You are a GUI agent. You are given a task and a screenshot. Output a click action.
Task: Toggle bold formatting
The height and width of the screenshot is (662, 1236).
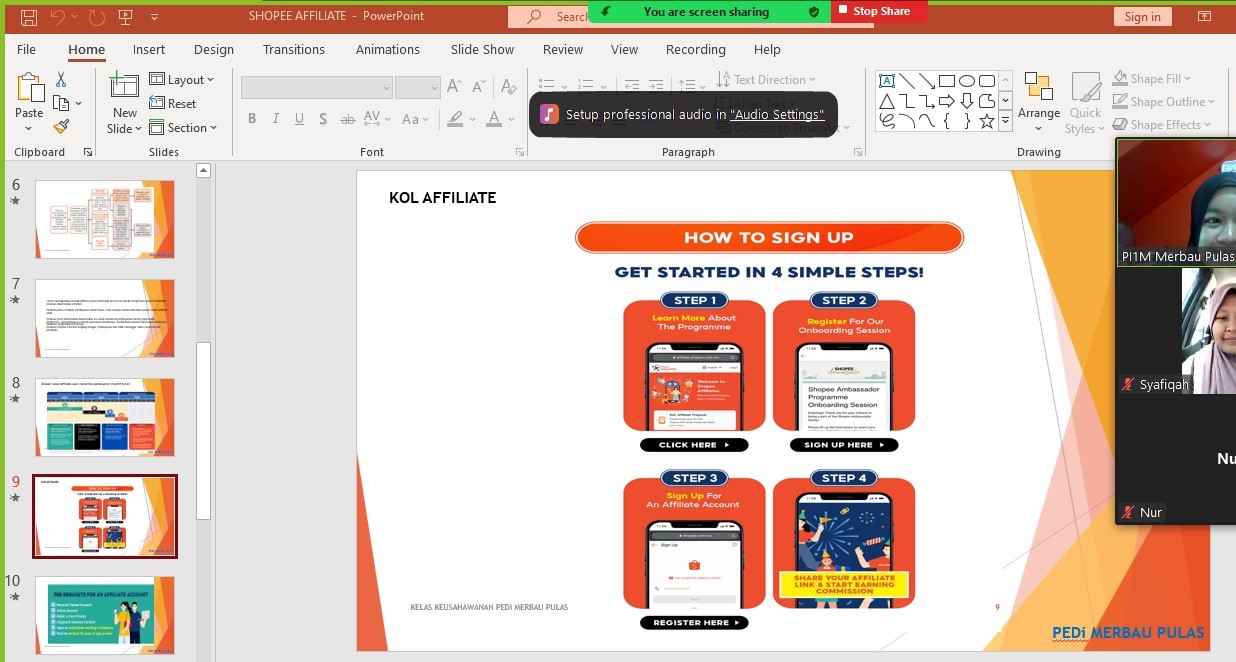252,119
